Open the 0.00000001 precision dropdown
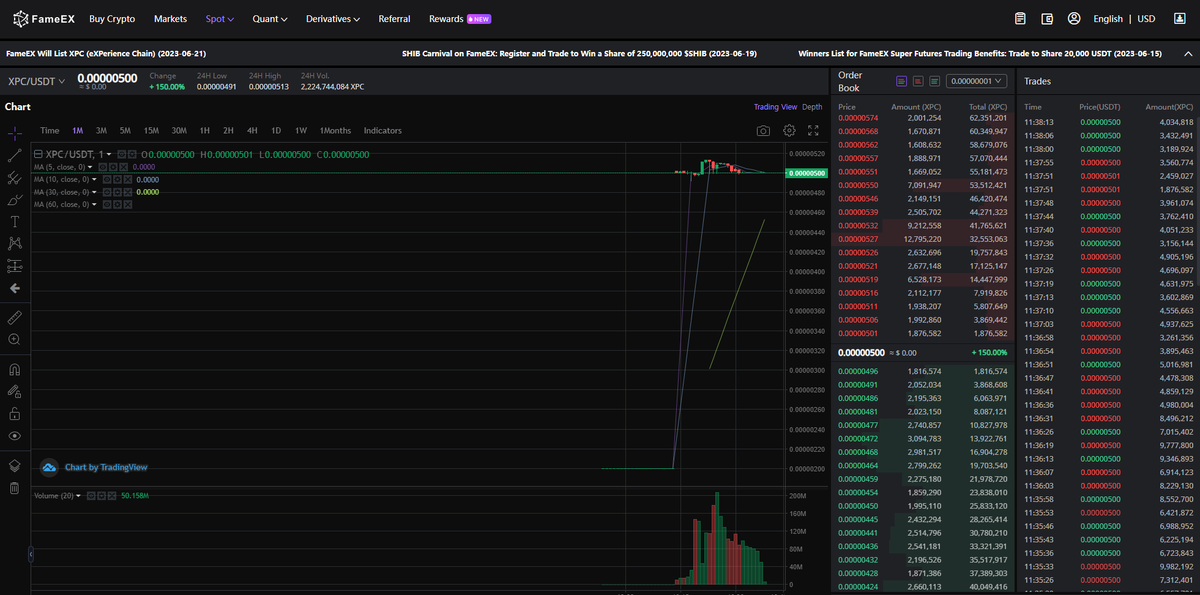Image resolution: width=1200 pixels, height=595 pixels. click(976, 81)
